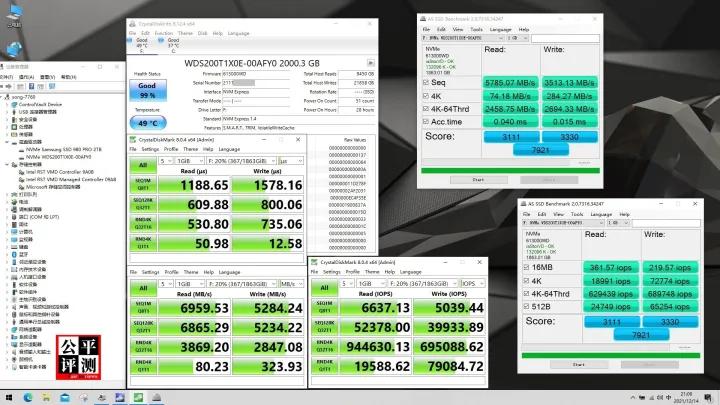The image size is (720, 405).
Task: Click the taskbar clock showing 21:06
Action: [x=687, y=398]
